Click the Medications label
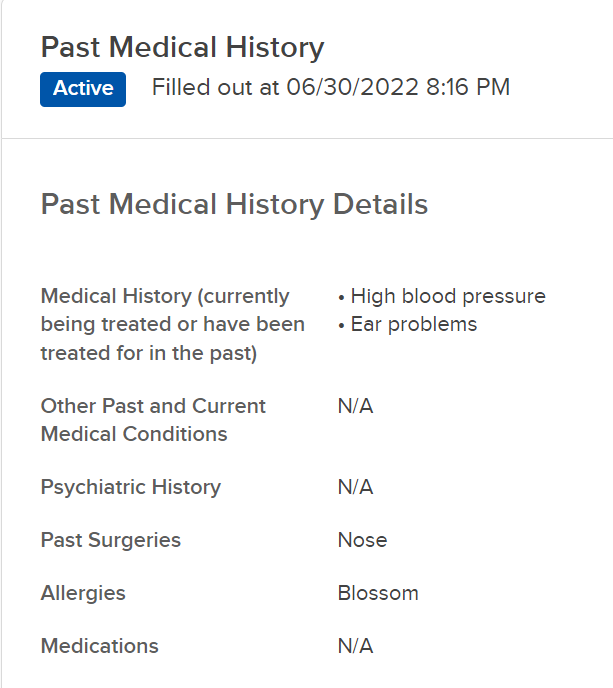Viewport: 613px width, 688px height. click(99, 646)
